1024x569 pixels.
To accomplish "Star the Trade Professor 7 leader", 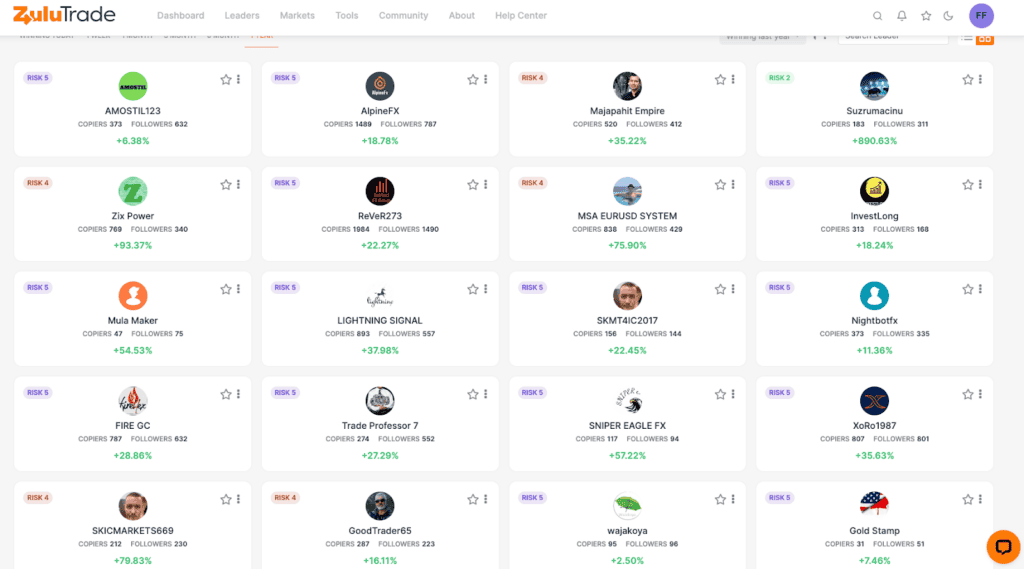I will point(473,395).
